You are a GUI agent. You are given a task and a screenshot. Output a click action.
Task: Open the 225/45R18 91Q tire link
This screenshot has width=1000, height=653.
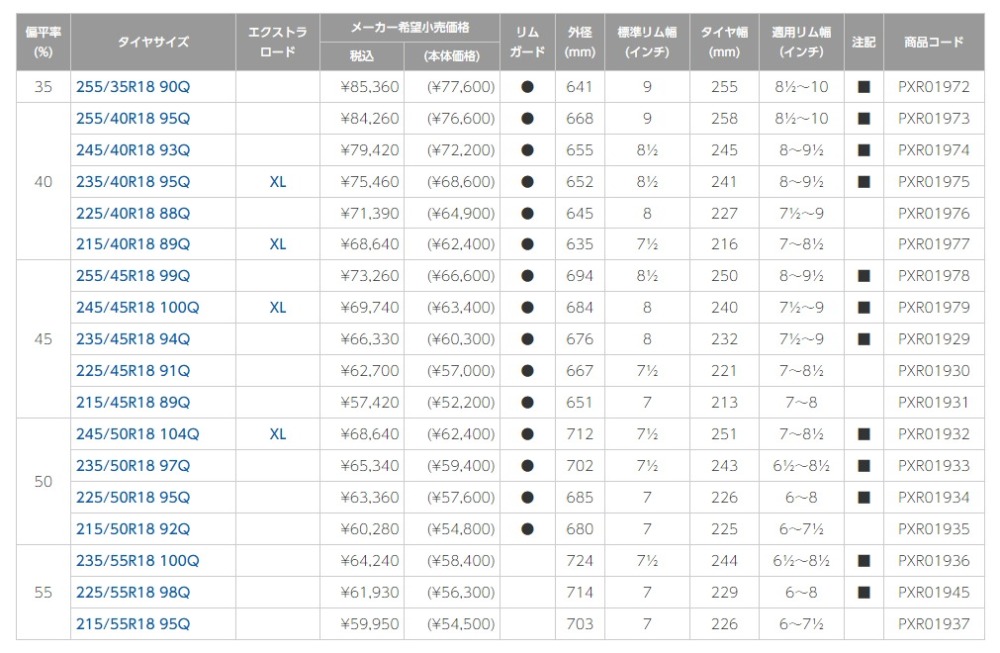tap(133, 371)
